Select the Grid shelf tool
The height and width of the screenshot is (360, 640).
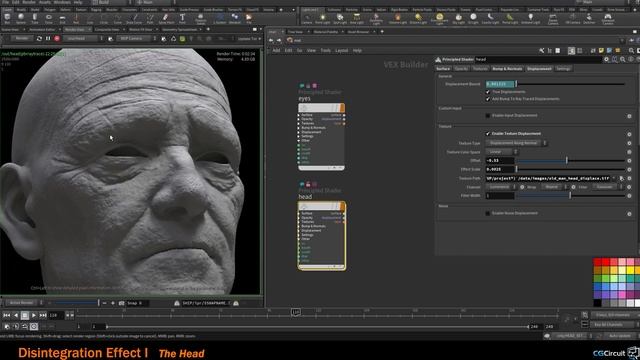click(x=62, y=18)
